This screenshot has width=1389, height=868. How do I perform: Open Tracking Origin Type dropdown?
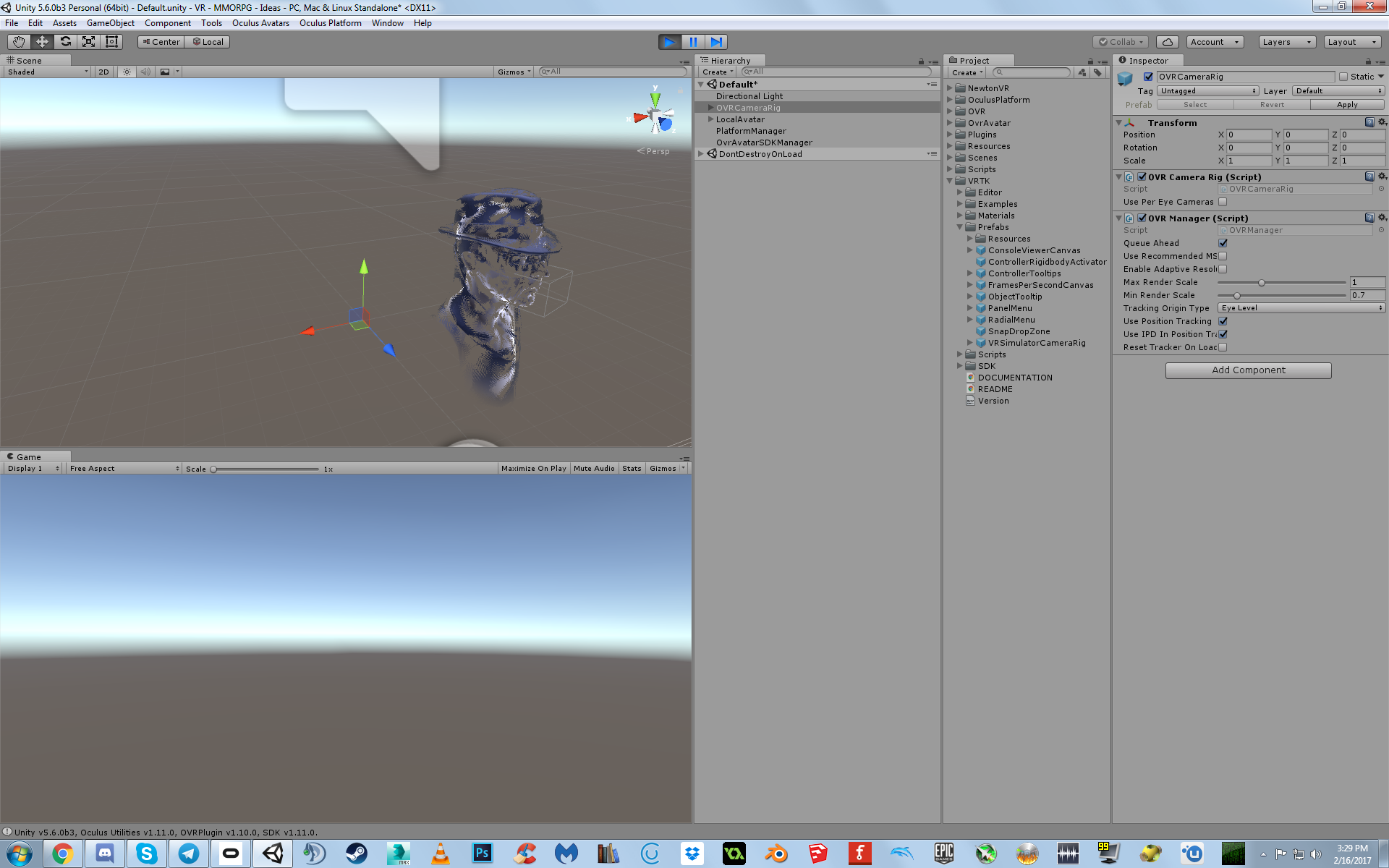(x=1301, y=308)
